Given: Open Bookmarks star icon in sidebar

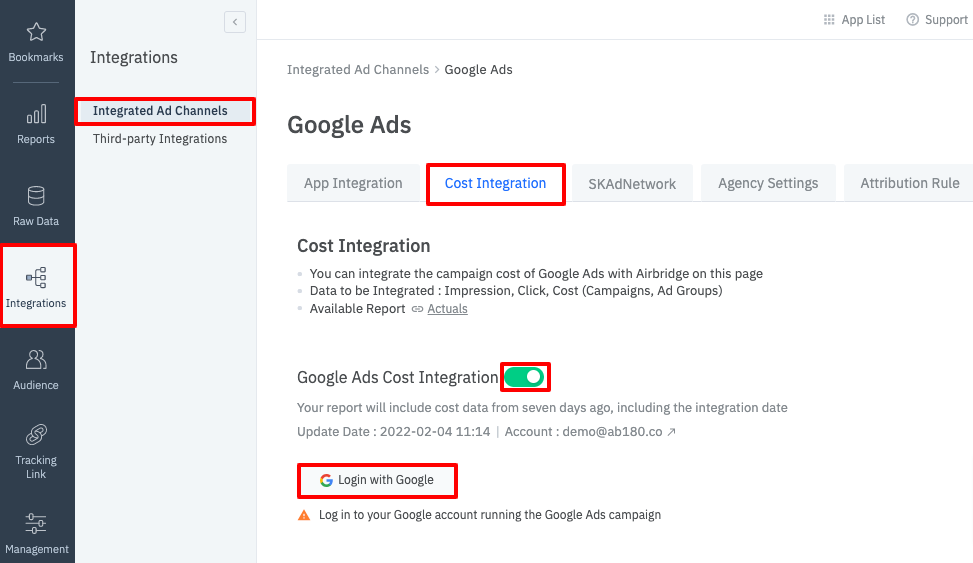Looking at the screenshot, I should [36, 32].
